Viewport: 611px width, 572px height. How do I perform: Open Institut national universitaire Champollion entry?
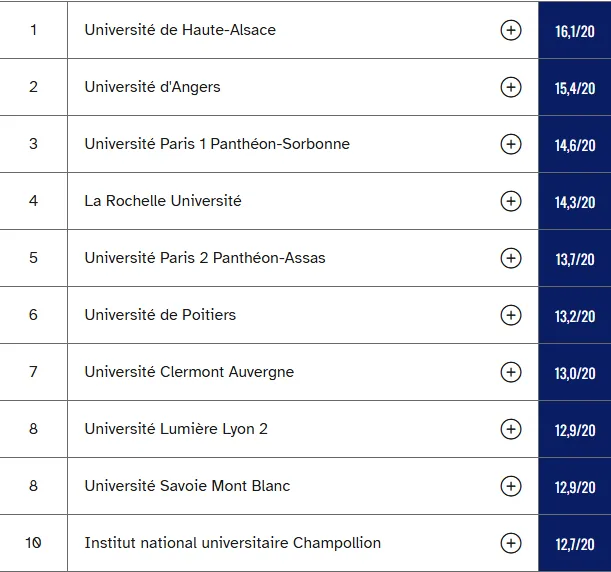click(233, 543)
